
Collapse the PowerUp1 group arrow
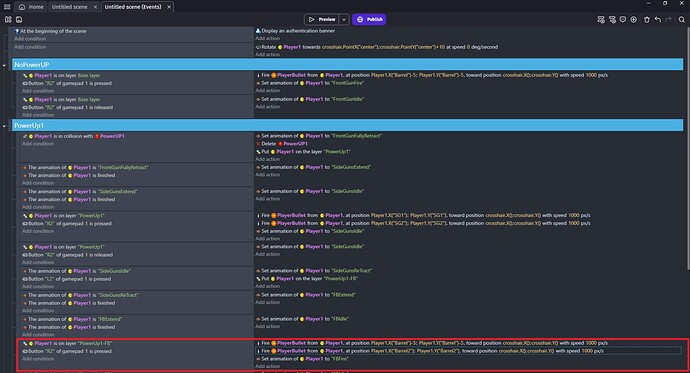[x=4, y=126]
